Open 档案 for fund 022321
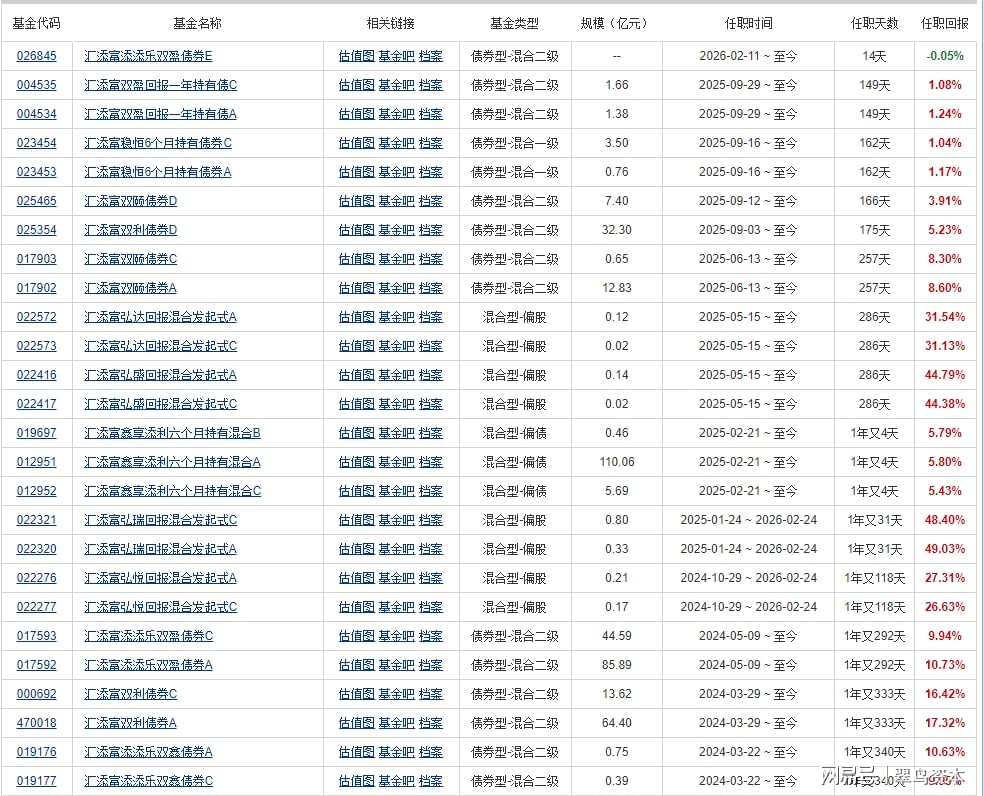The height and width of the screenshot is (796, 984). click(x=431, y=520)
